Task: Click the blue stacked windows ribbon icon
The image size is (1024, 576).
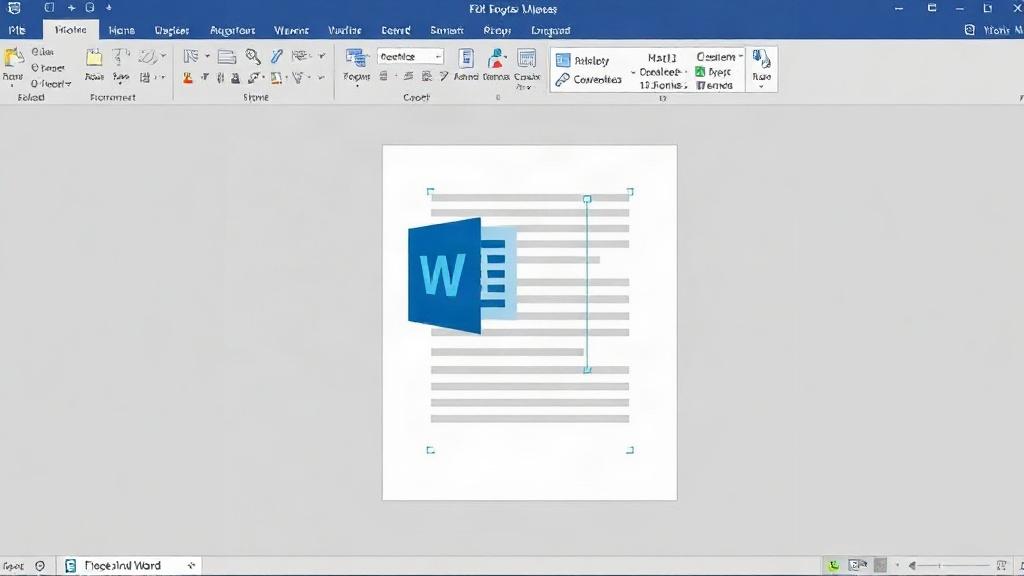Action: [357, 58]
